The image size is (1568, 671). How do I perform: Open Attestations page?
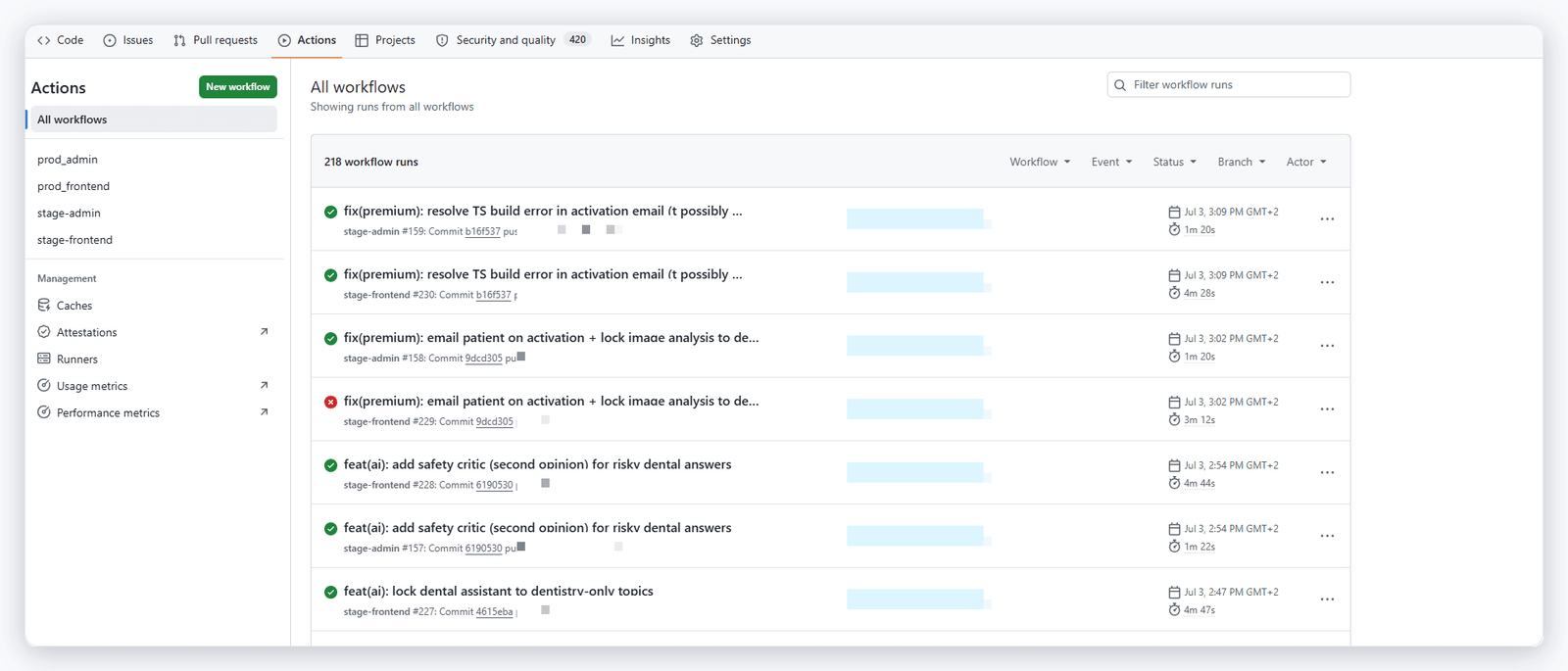tap(86, 332)
